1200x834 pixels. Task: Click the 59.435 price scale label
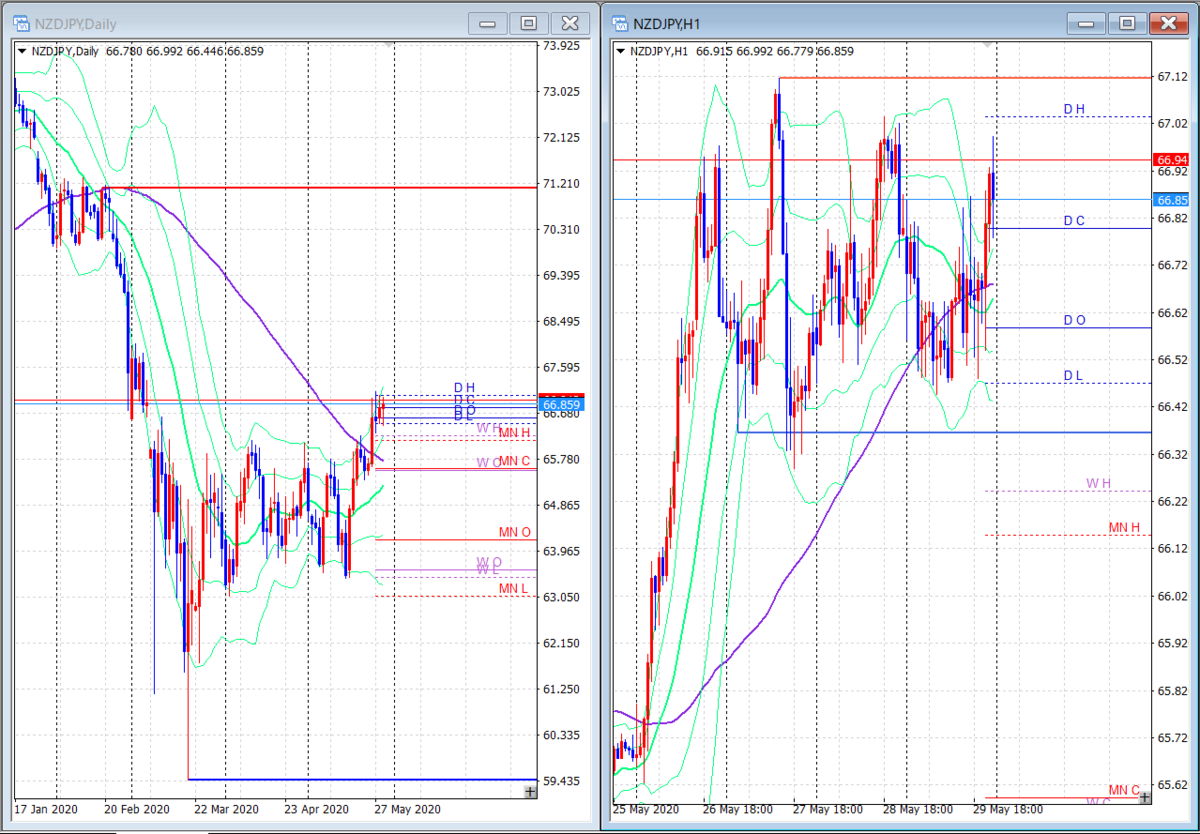[x=561, y=781]
